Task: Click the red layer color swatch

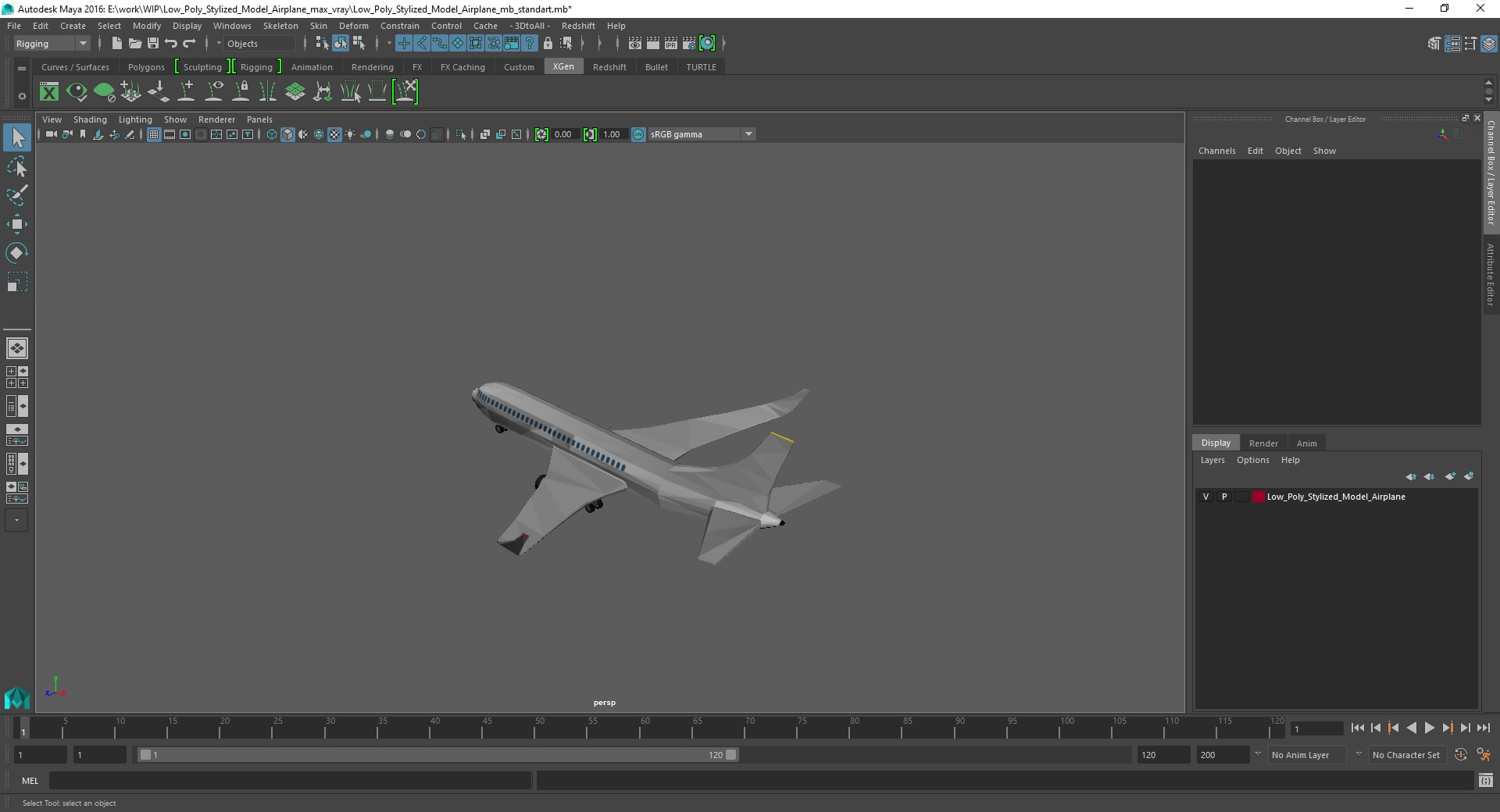Action: (x=1258, y=497)
